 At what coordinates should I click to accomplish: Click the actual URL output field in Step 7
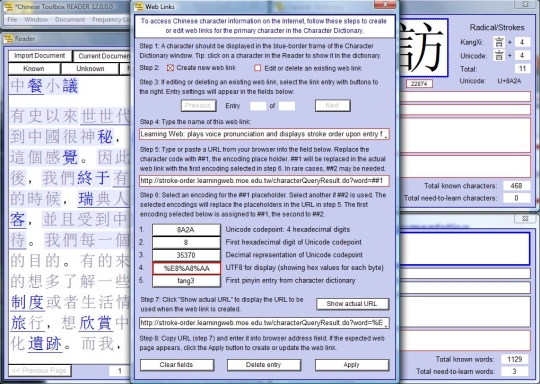point(264,323)
